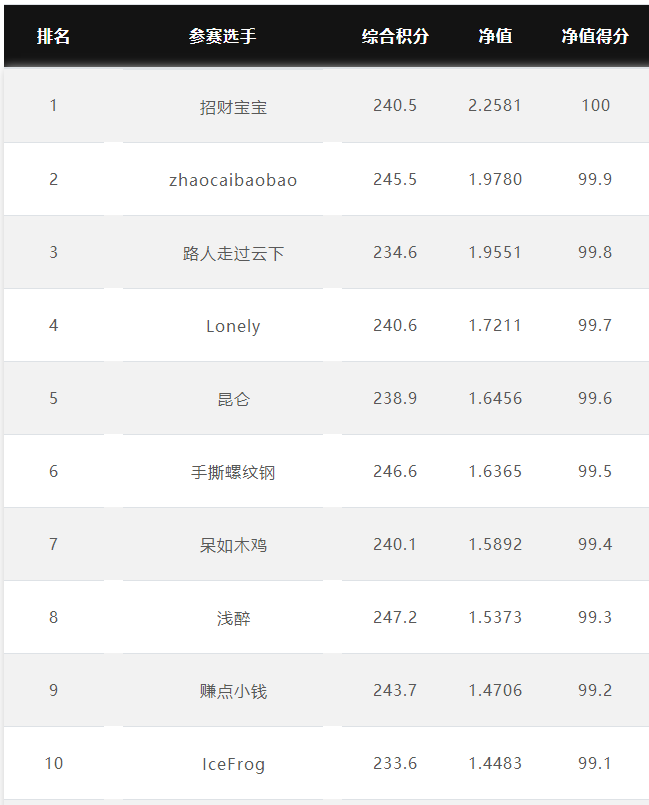649x805 pixels.
Task: Open contestant zhaocaibaobao
Action: pos(233,180)
